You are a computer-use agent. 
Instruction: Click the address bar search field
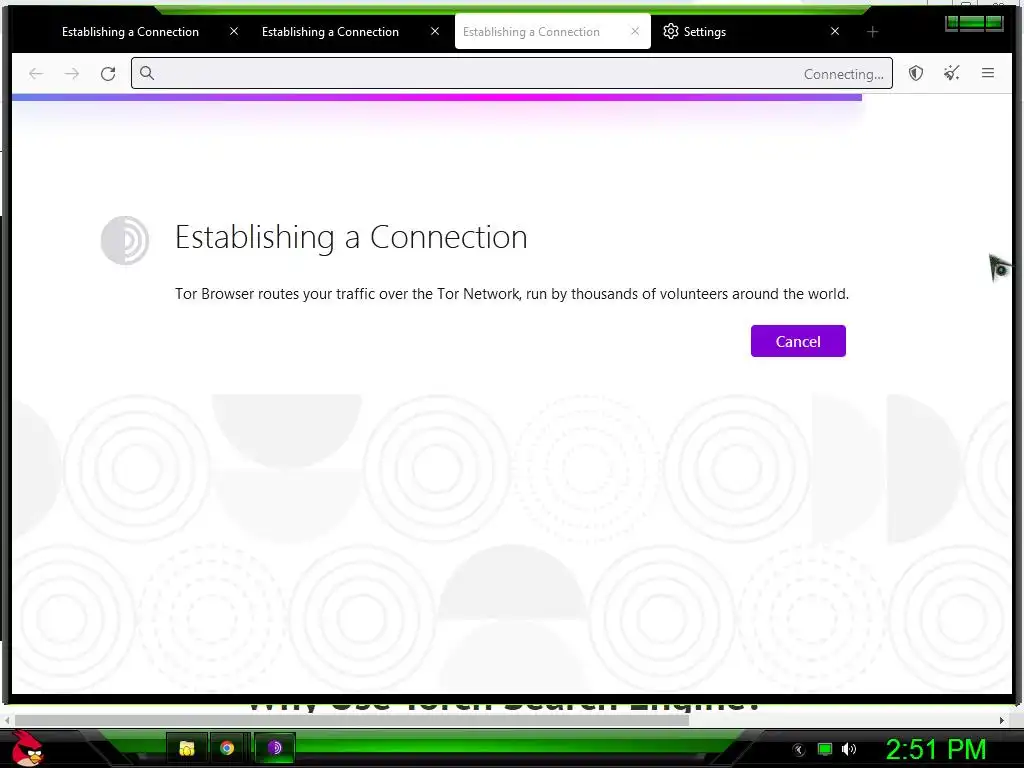coord(511,73)
